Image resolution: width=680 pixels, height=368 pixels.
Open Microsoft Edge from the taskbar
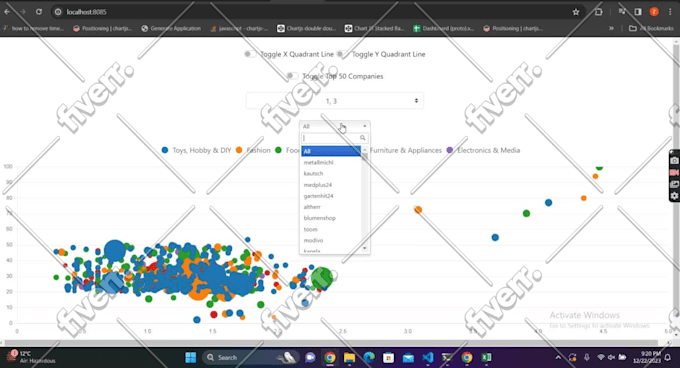tap(369, 358)
